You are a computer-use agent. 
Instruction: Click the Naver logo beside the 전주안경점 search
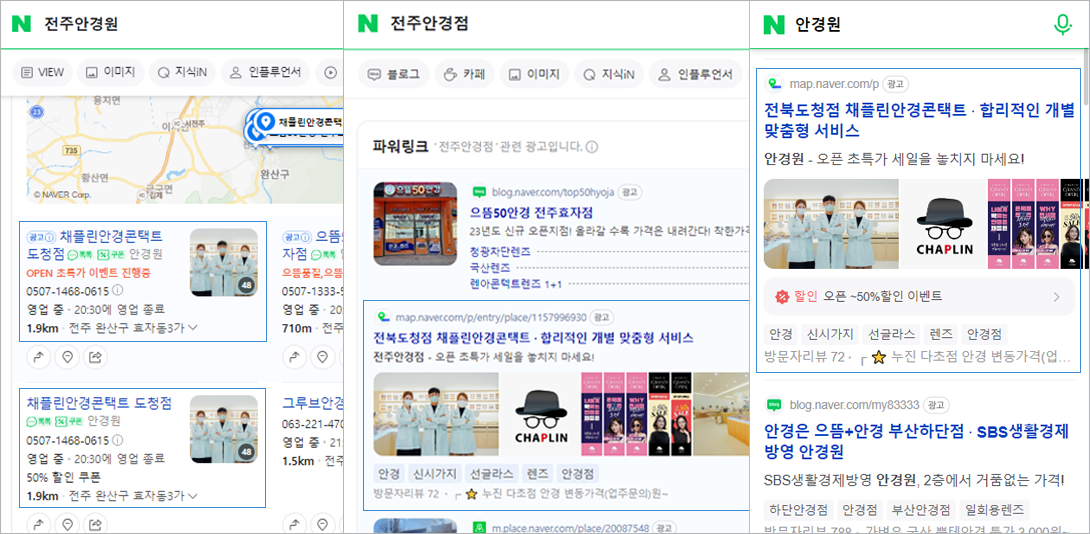pos(368,24)
